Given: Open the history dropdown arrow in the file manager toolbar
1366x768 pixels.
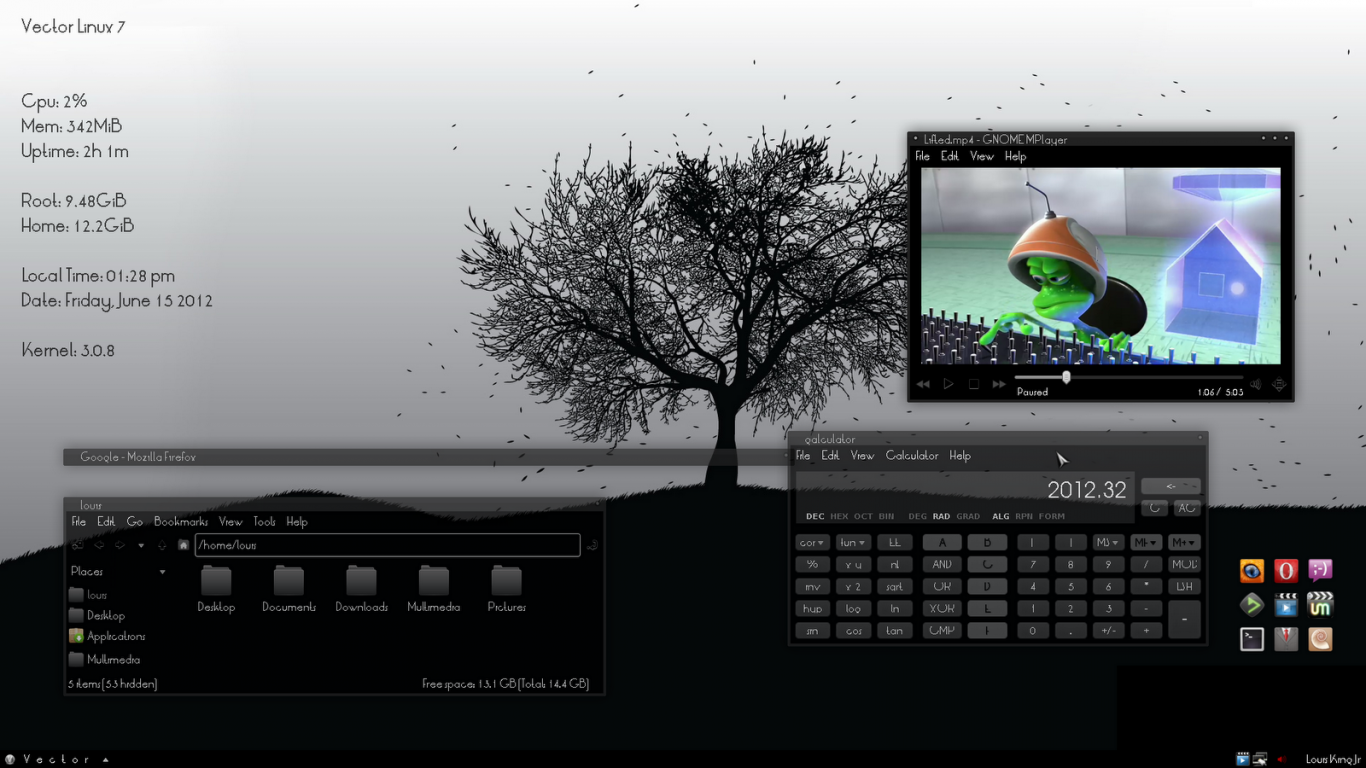Looking at the screenshot, I should click(x=140, y=544).
